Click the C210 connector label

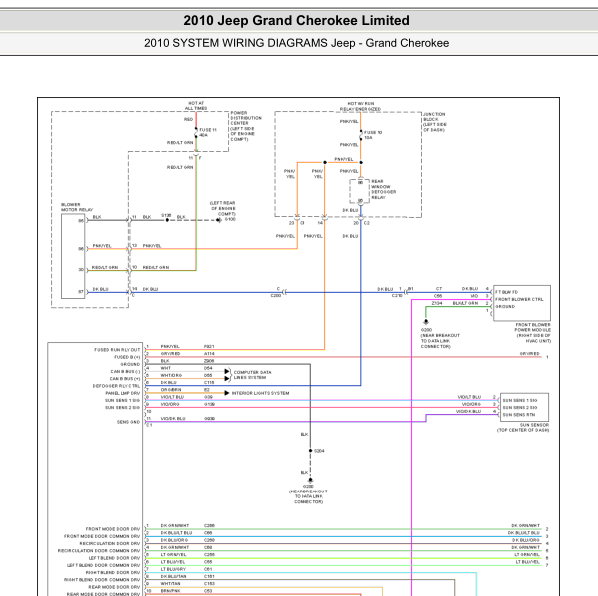pyautogui.click(x=397, y=296)
